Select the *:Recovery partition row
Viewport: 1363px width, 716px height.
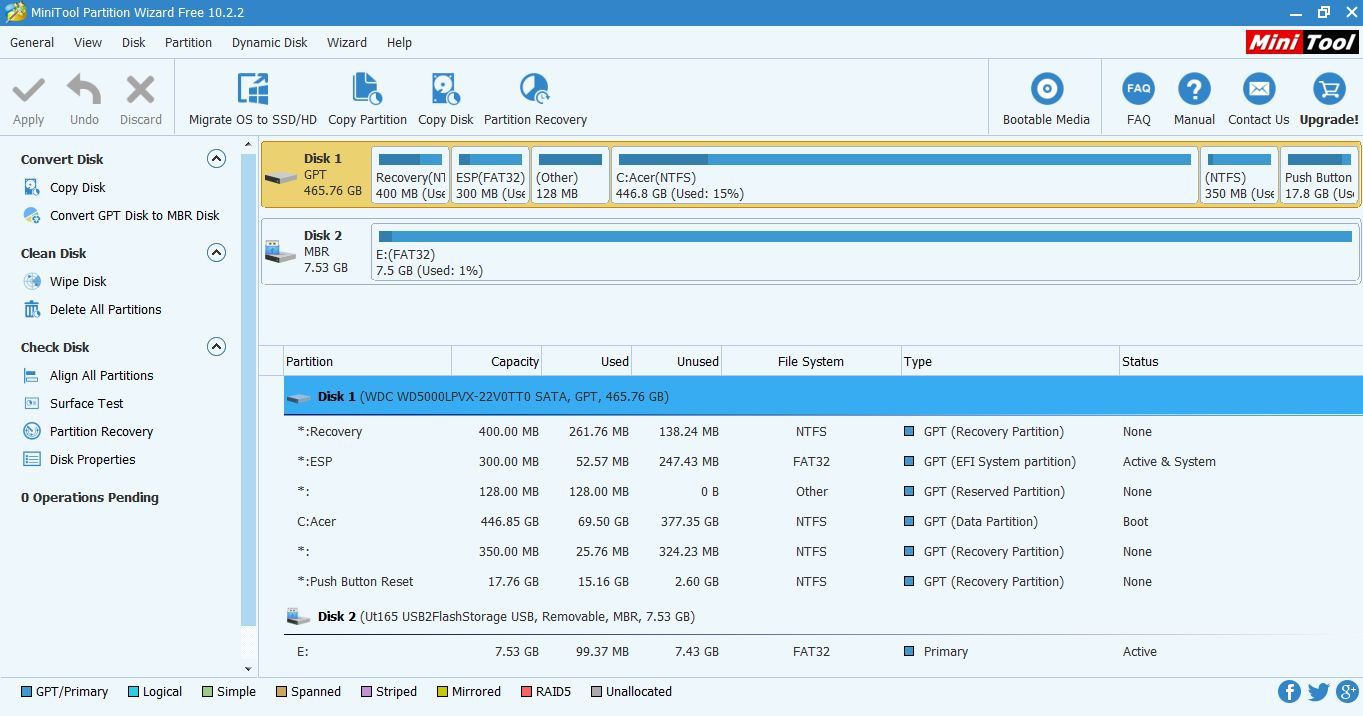[x=823, y=431]
